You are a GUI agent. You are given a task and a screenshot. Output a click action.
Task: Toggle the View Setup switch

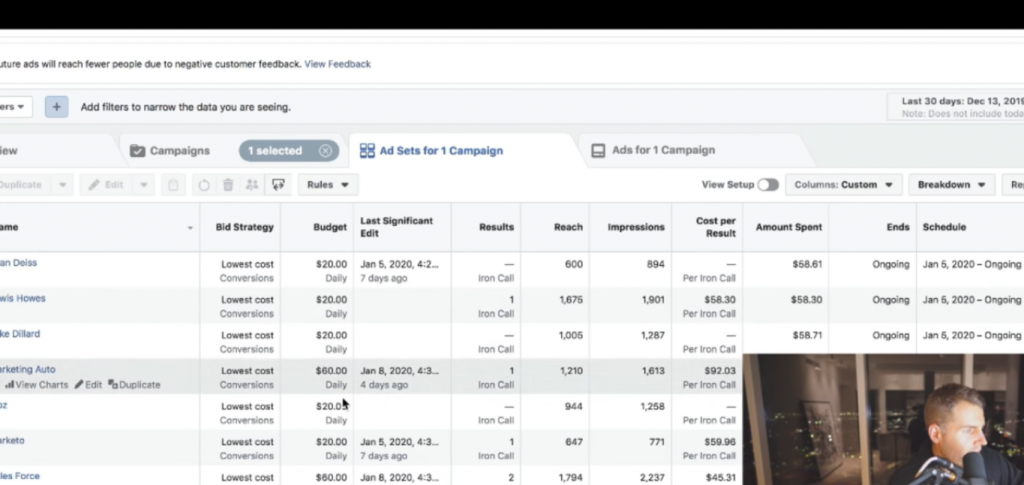click(x=768, y=185)
